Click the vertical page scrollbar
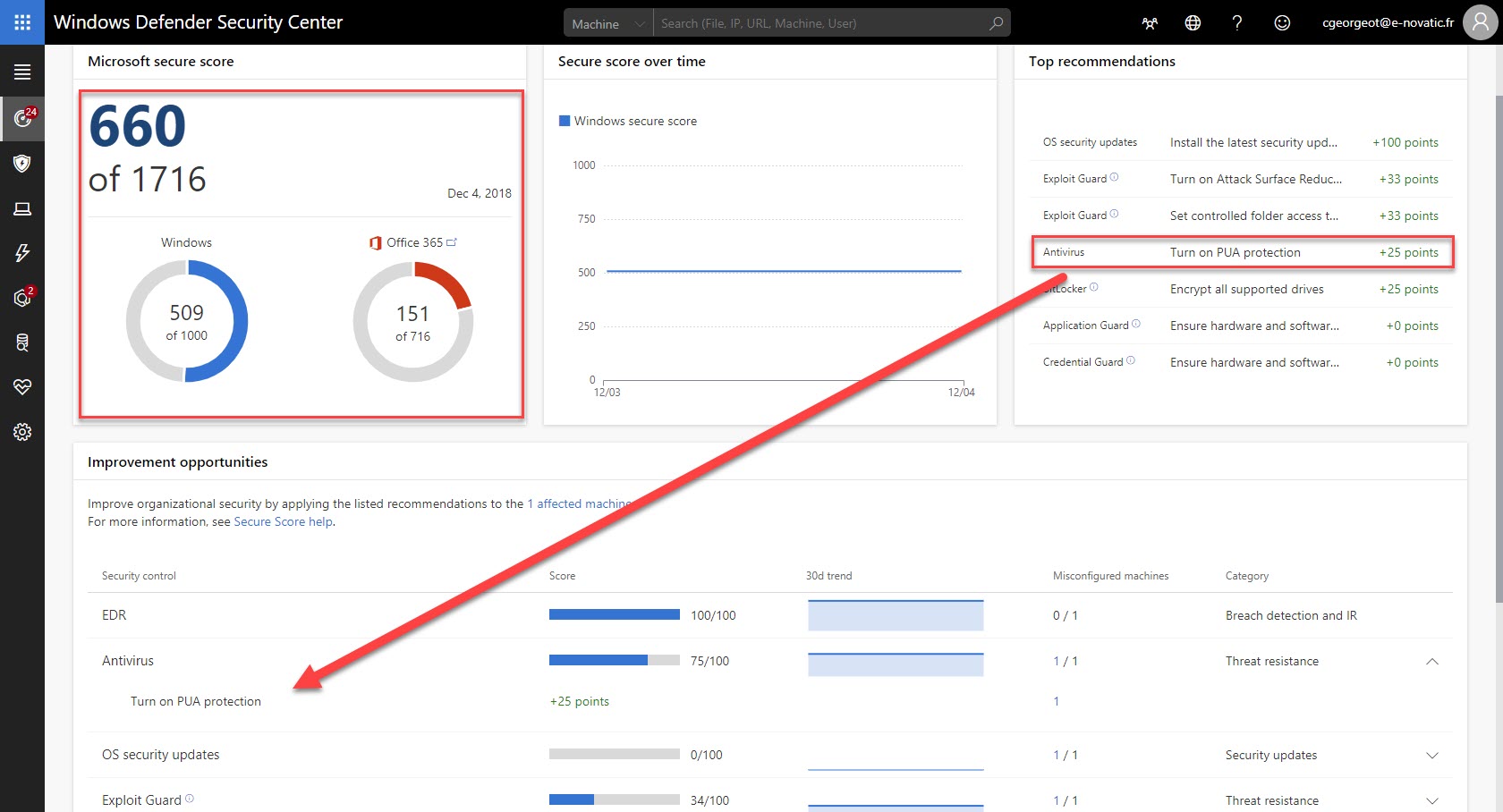This screenshot has height=812, width=1503. click(1499, 349)
